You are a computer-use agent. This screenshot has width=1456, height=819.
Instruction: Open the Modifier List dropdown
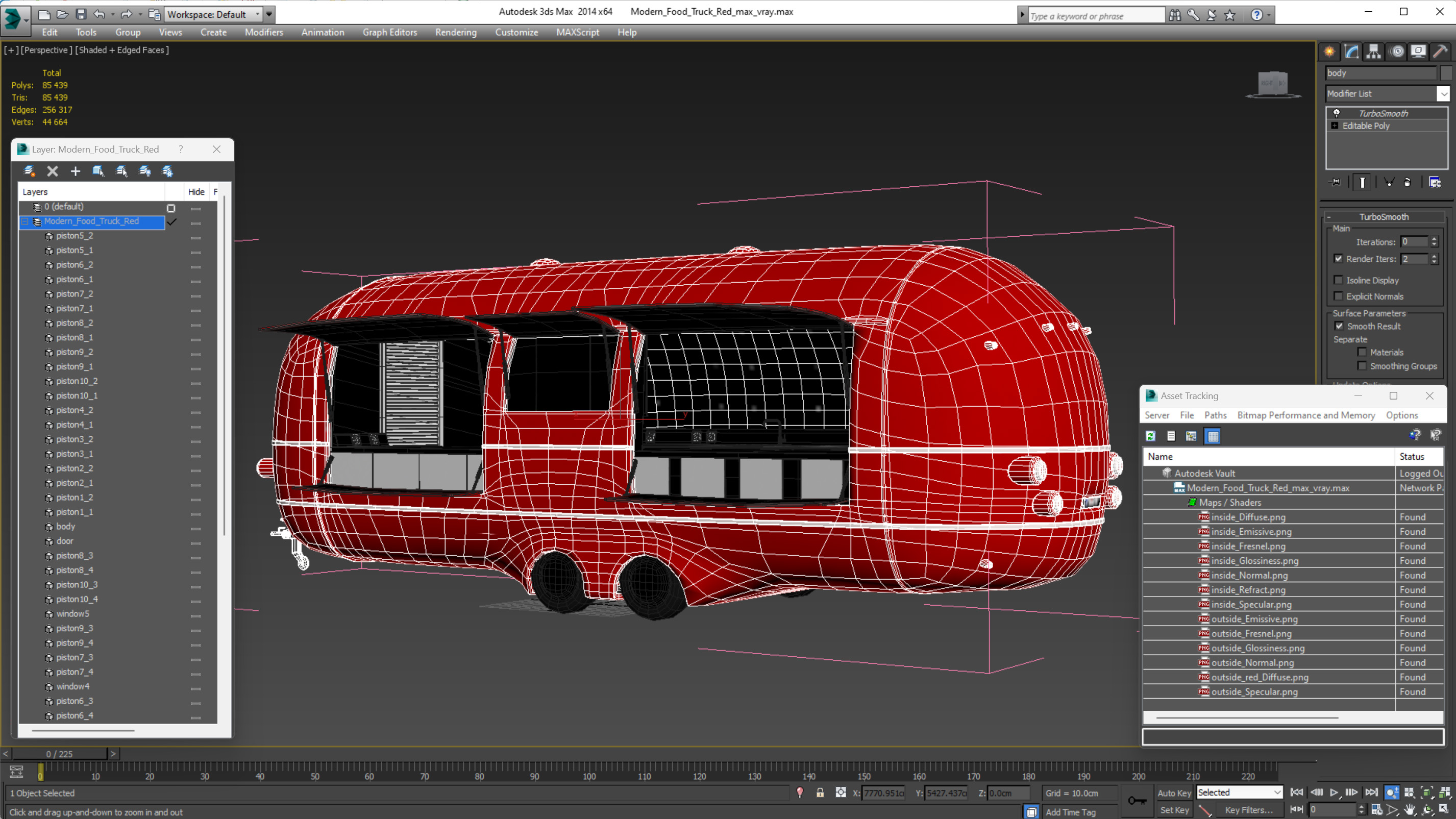[x=1443, y=94]
